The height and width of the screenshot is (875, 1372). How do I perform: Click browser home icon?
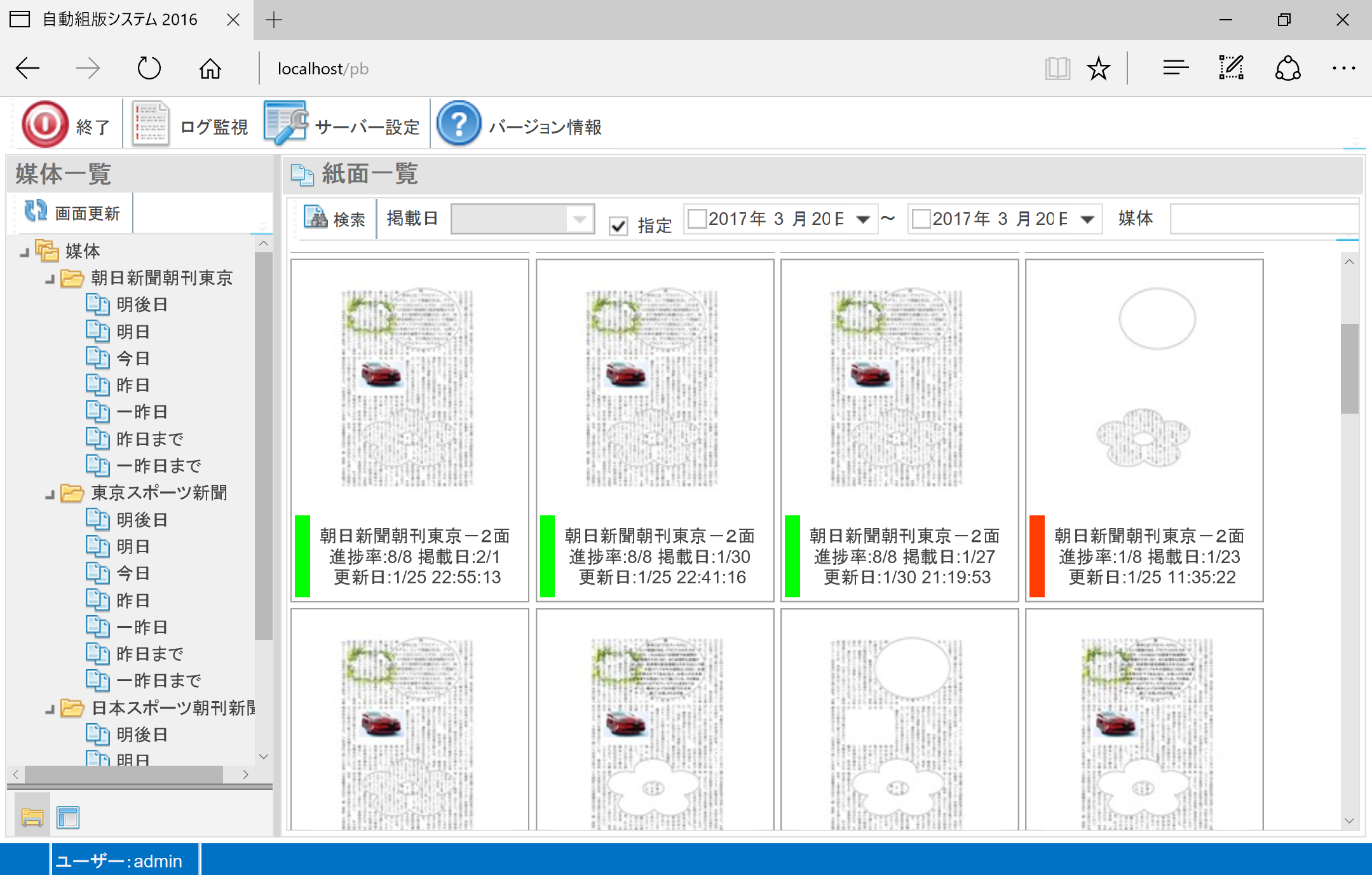click(210, 68)
